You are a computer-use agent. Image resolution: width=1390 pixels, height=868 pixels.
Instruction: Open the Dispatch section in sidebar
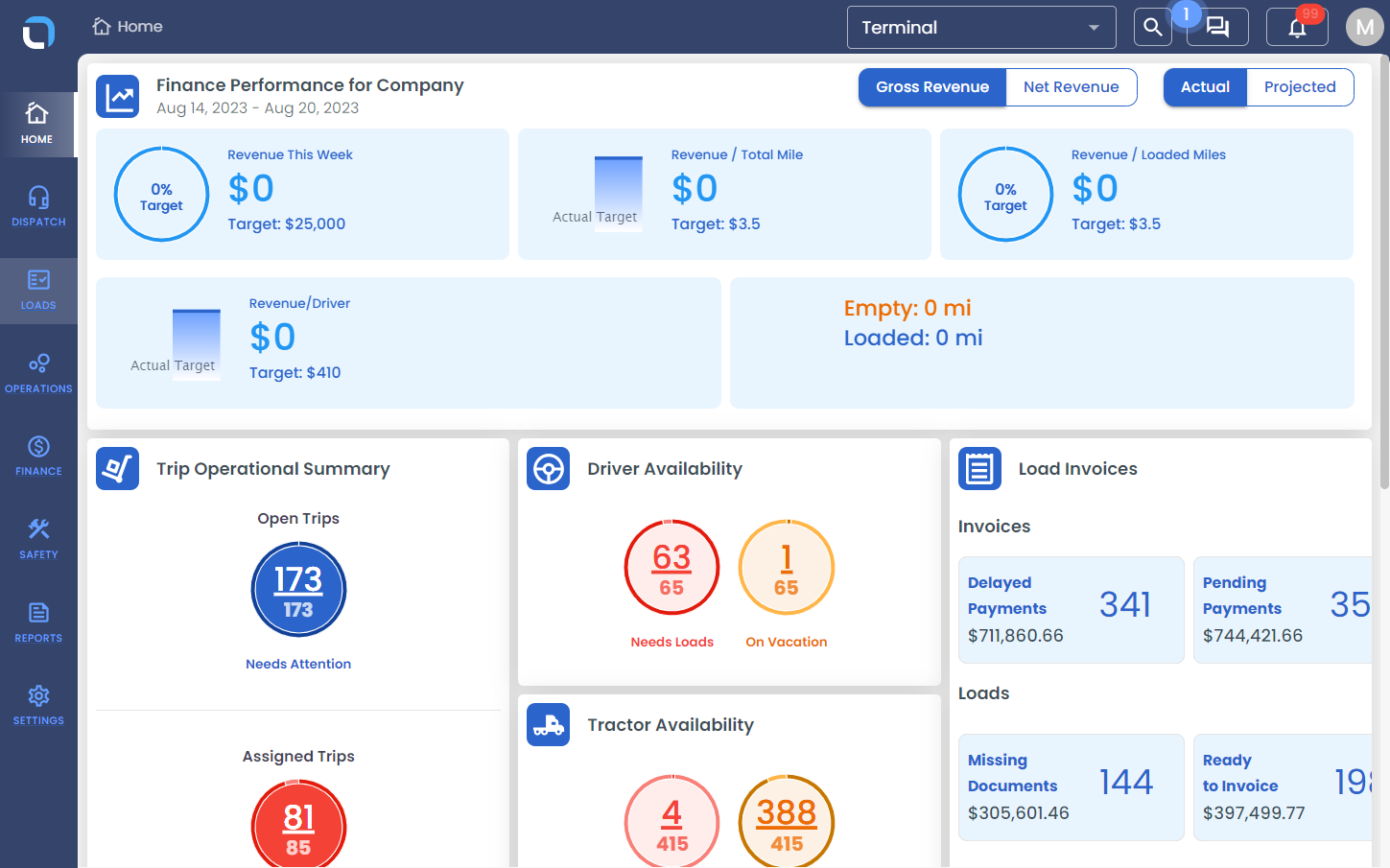[38, 205]
